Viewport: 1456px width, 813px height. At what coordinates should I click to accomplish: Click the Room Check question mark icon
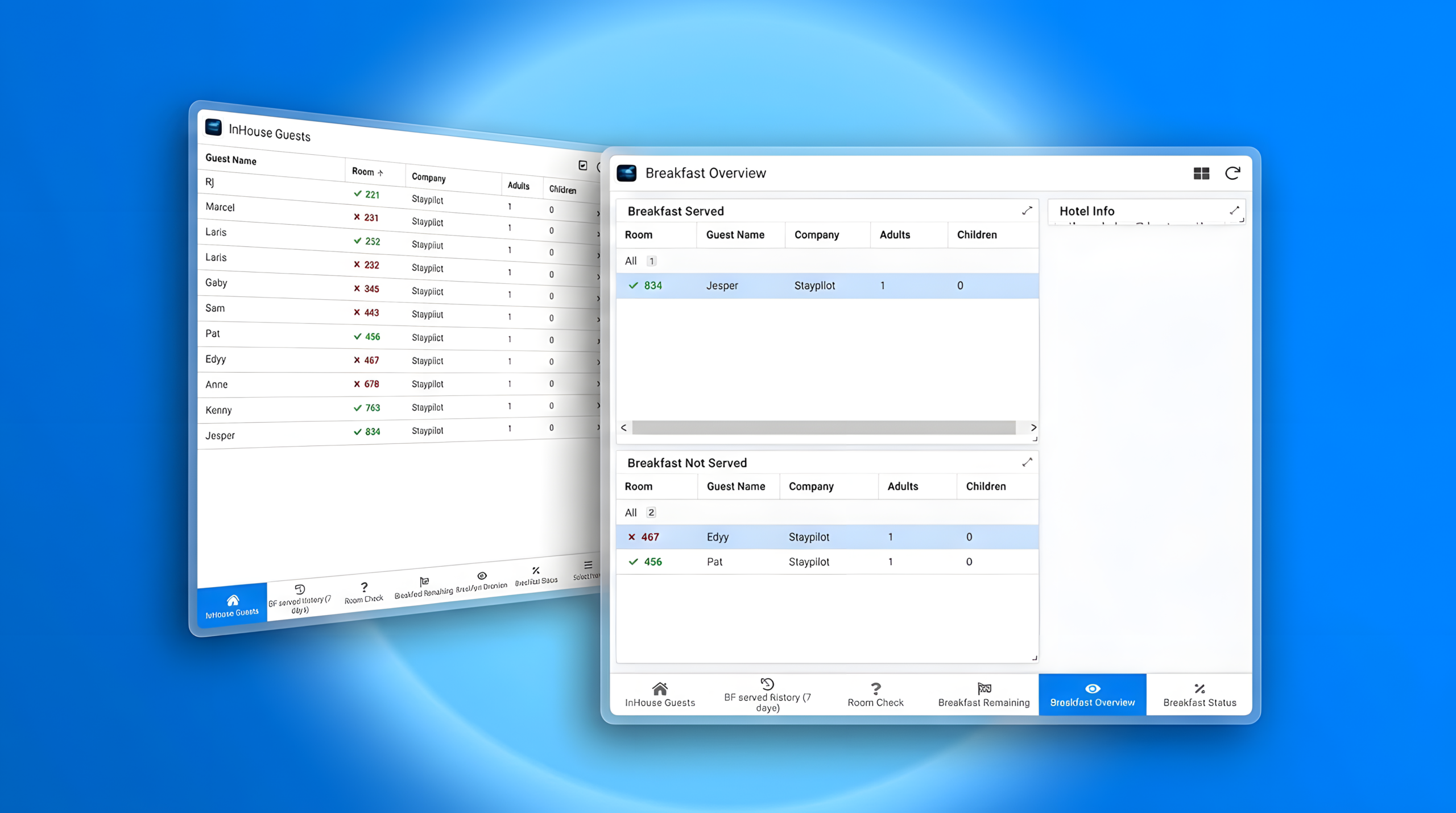click(875, 689)
